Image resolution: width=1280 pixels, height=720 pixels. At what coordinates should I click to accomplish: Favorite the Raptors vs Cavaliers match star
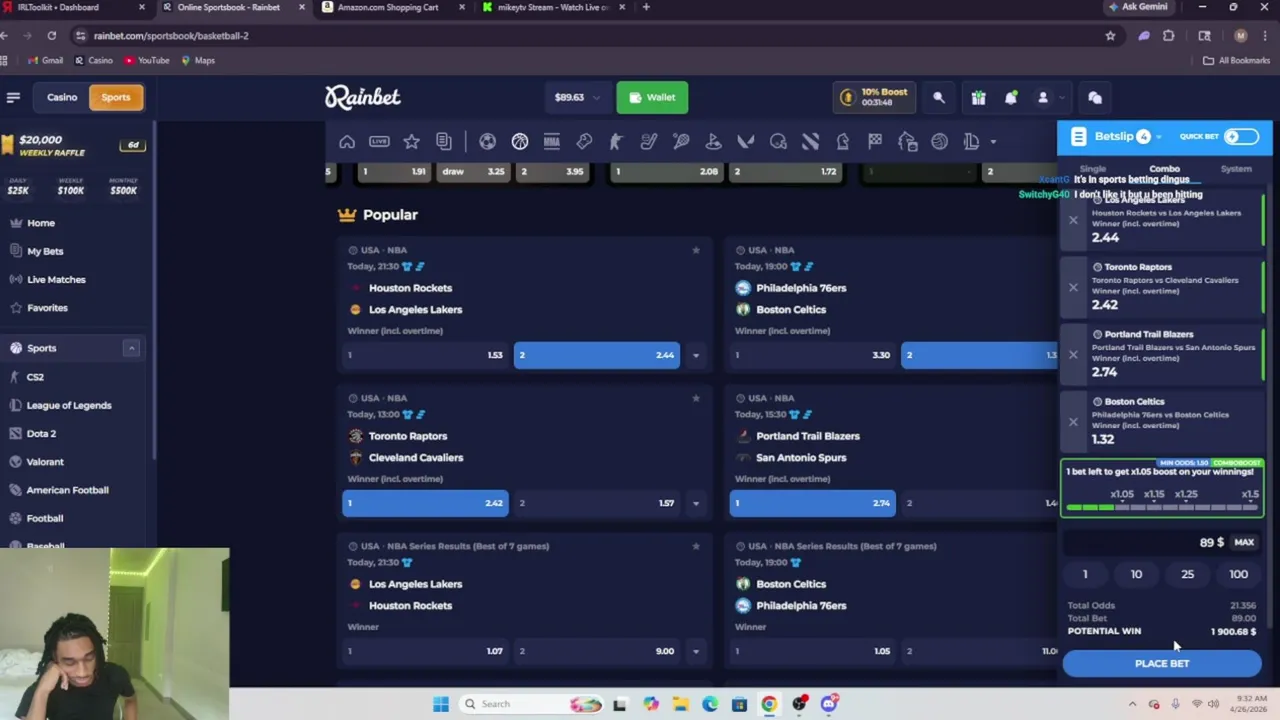(x=696, y=398)
